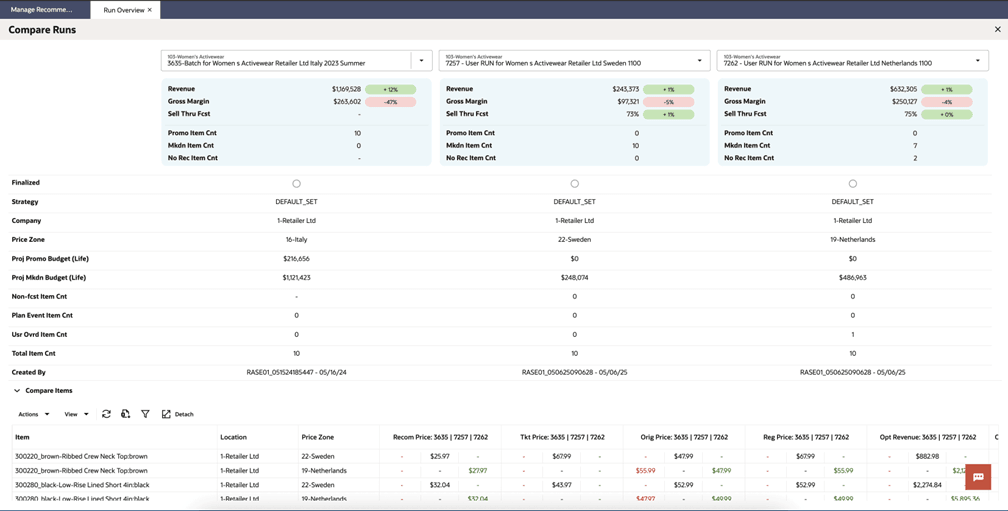
Task: Select the Finalized radio for run 7257 Sweden
Action: (575, 184)
